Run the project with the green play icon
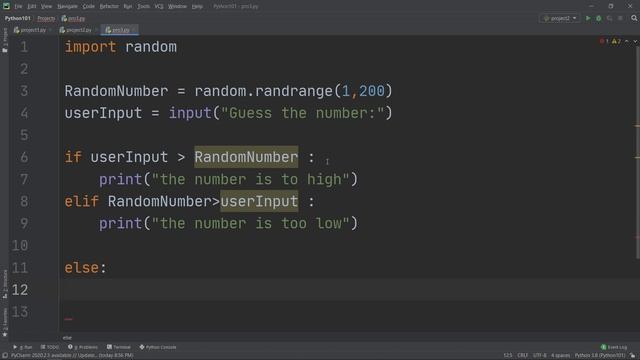640x360 pixels. (588, 18)
